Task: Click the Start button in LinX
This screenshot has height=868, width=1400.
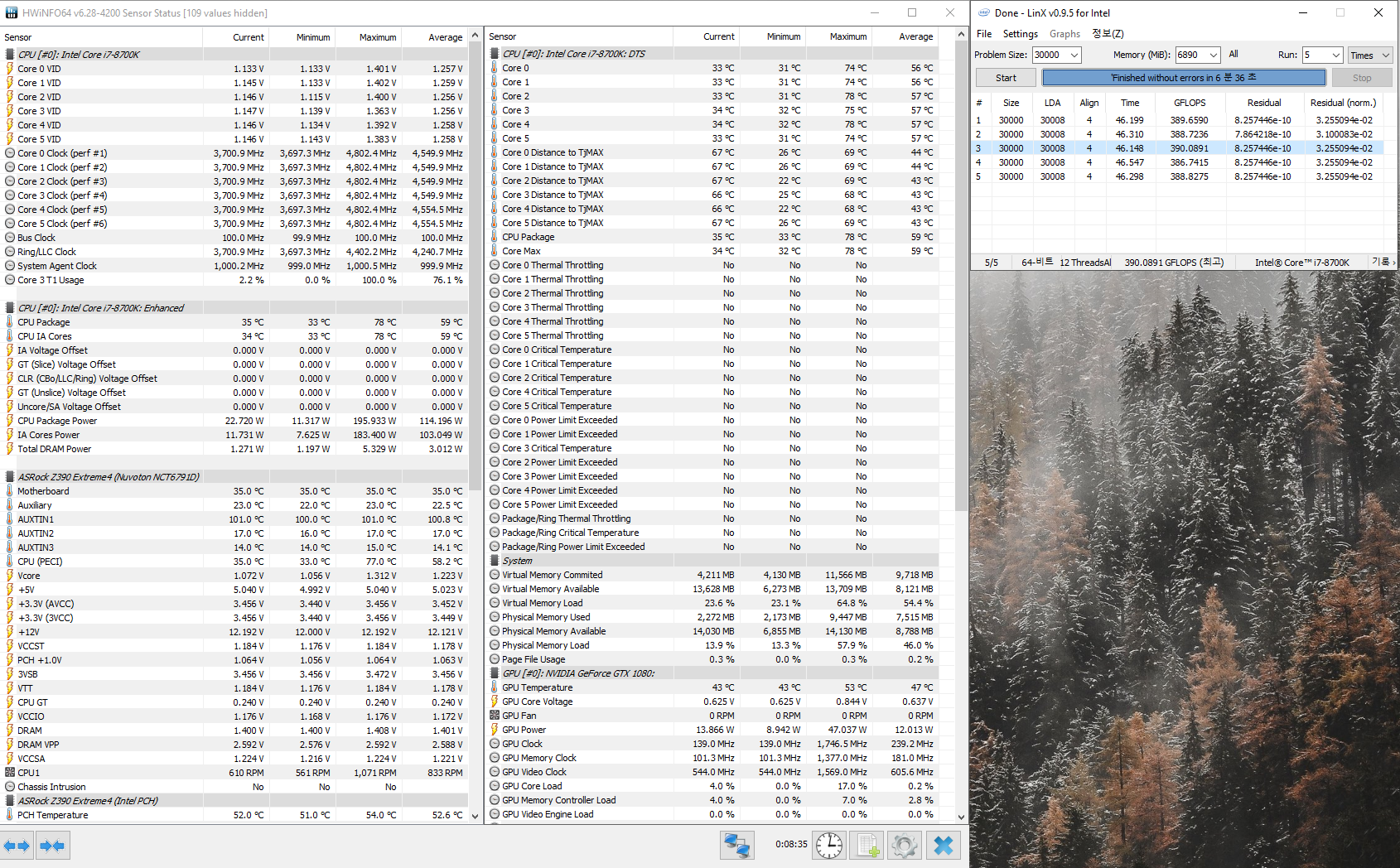Action: (x=1006, y=78)
